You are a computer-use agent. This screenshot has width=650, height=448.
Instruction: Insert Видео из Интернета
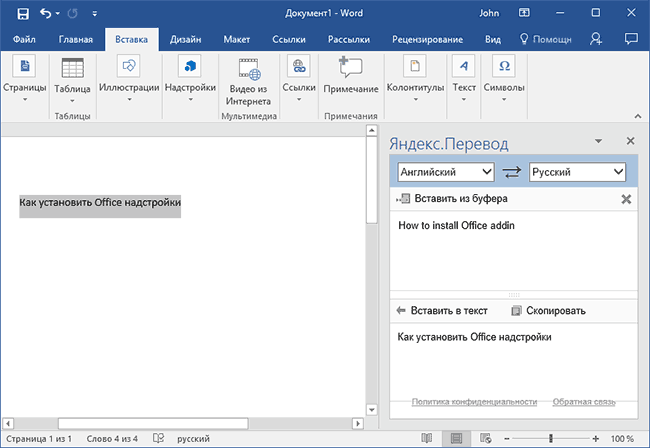[249, 82]
